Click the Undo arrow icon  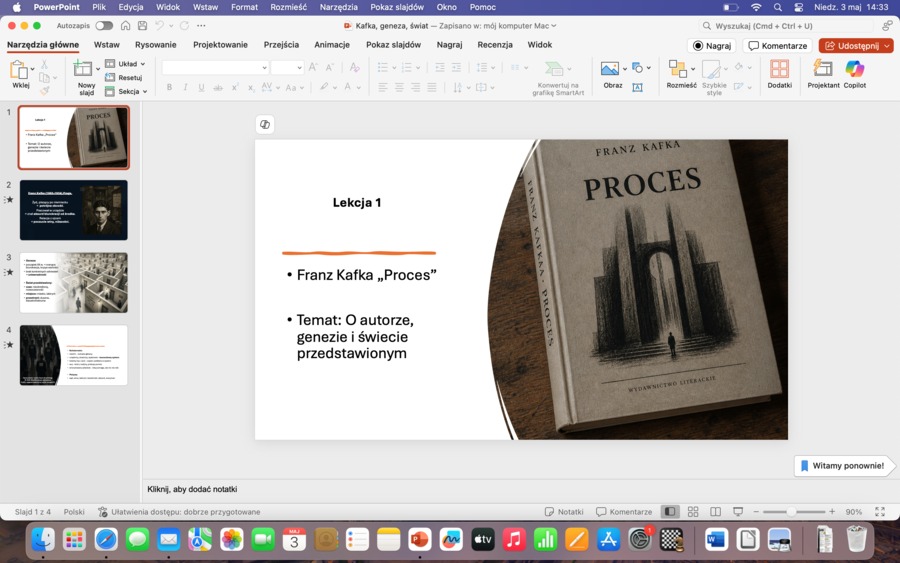[x=160, y=26]
